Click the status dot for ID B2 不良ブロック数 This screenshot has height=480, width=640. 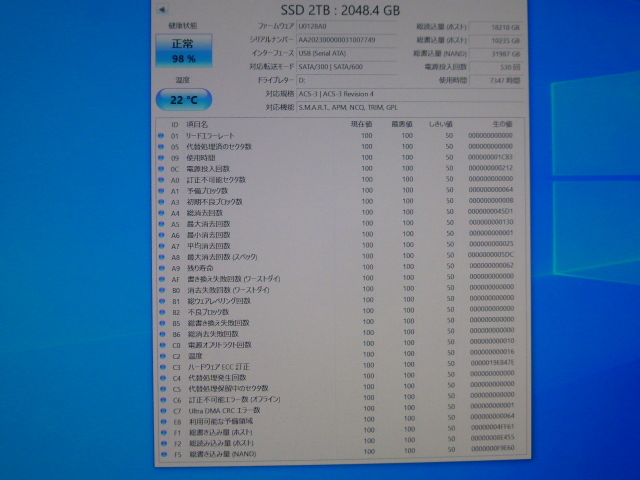(x=162, y=312)
